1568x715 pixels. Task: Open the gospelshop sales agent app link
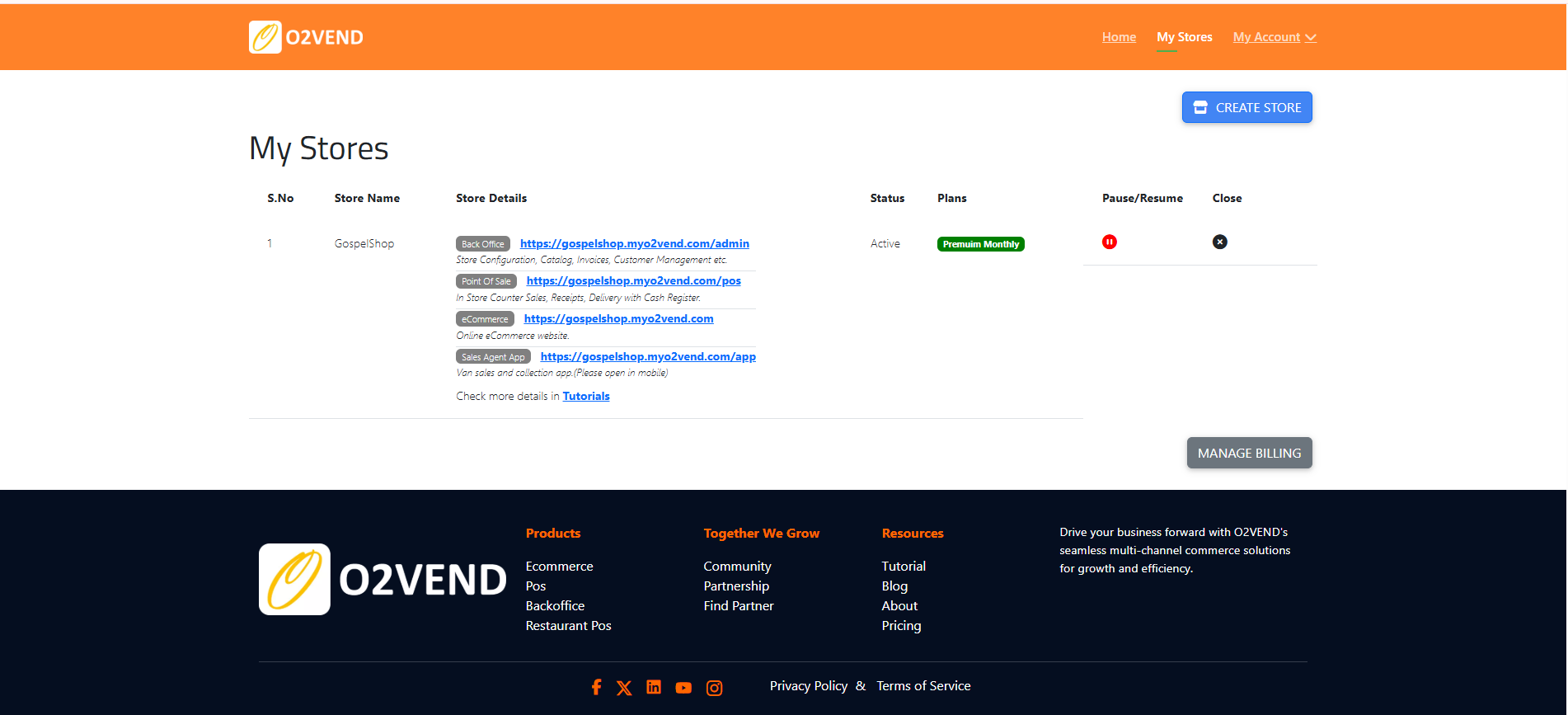[648, 356]
